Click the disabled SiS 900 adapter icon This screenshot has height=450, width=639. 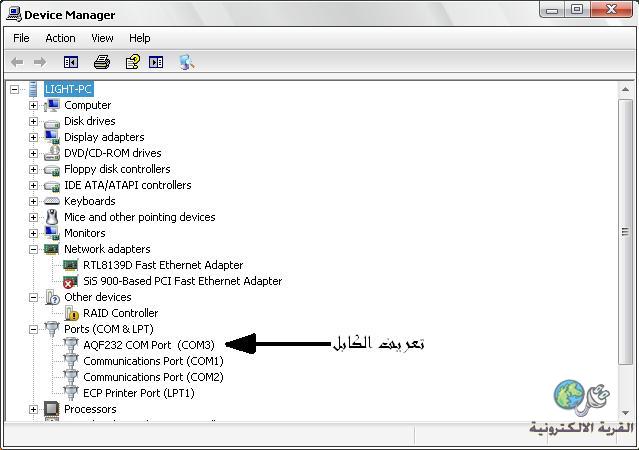tap(71, 282)
